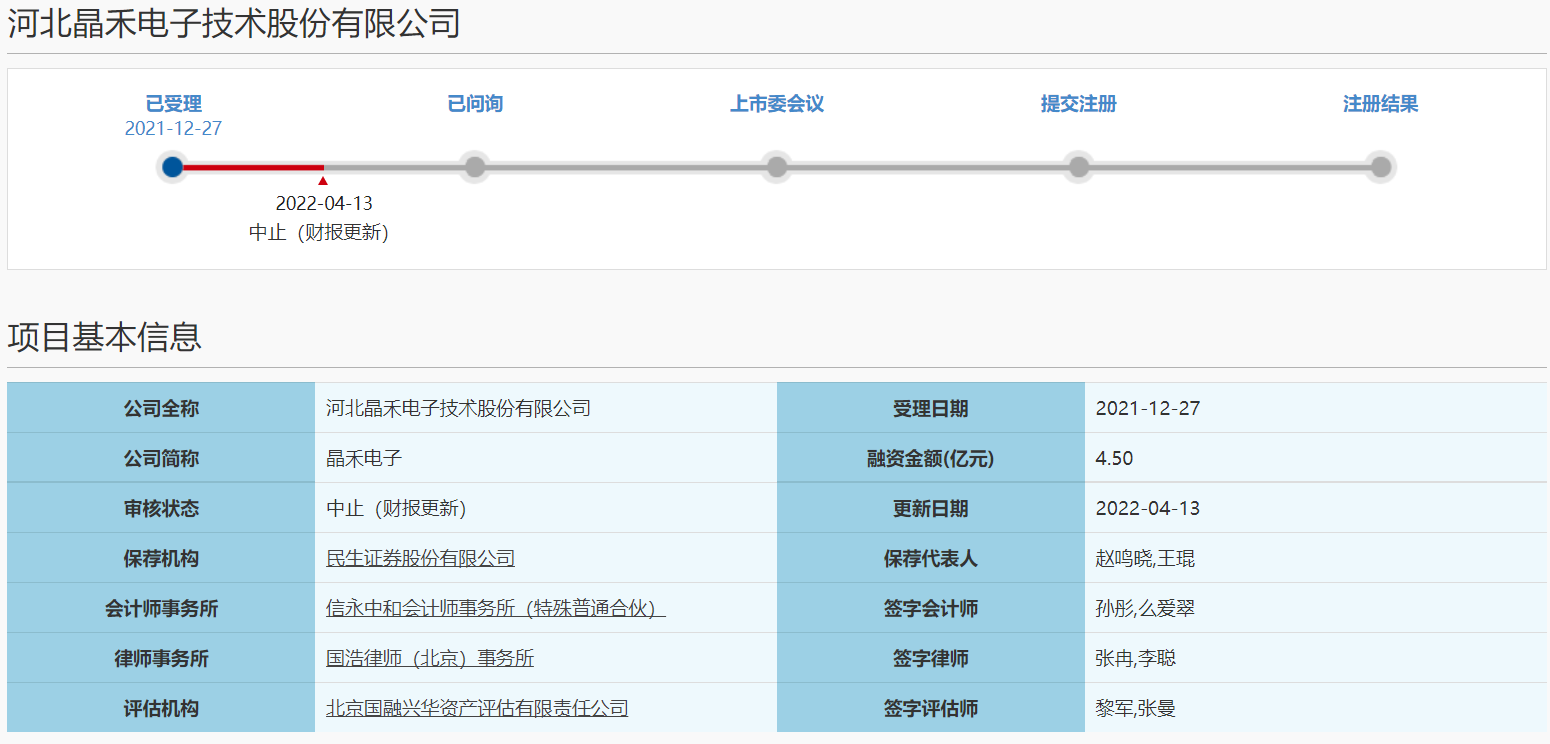
Task: Select the 已受理 stage label
Action: tap(174, 104)
